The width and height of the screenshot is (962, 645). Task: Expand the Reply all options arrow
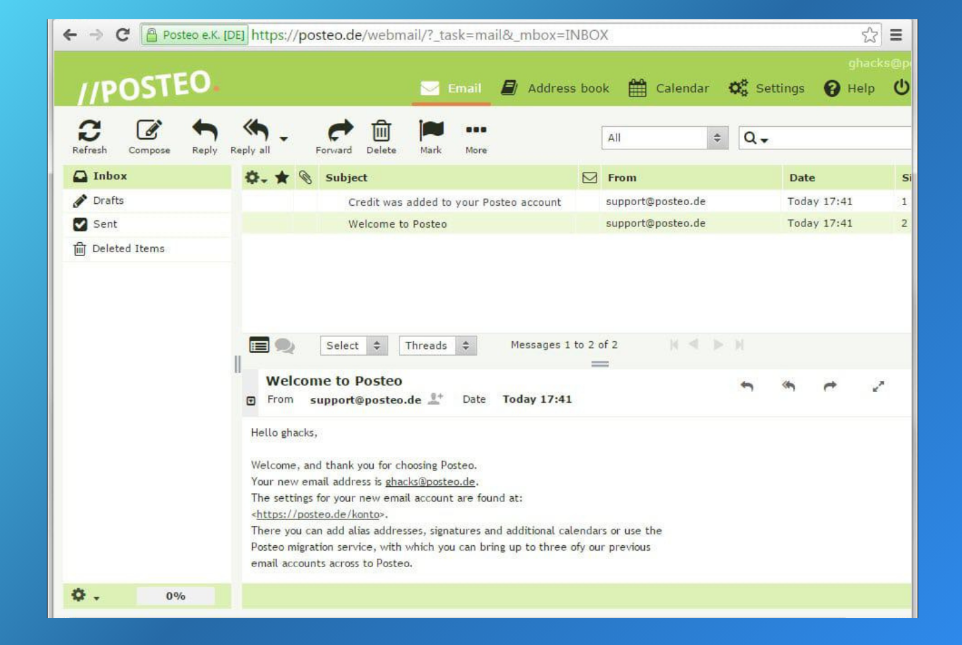pyautogui.click(x=283, y=139)
